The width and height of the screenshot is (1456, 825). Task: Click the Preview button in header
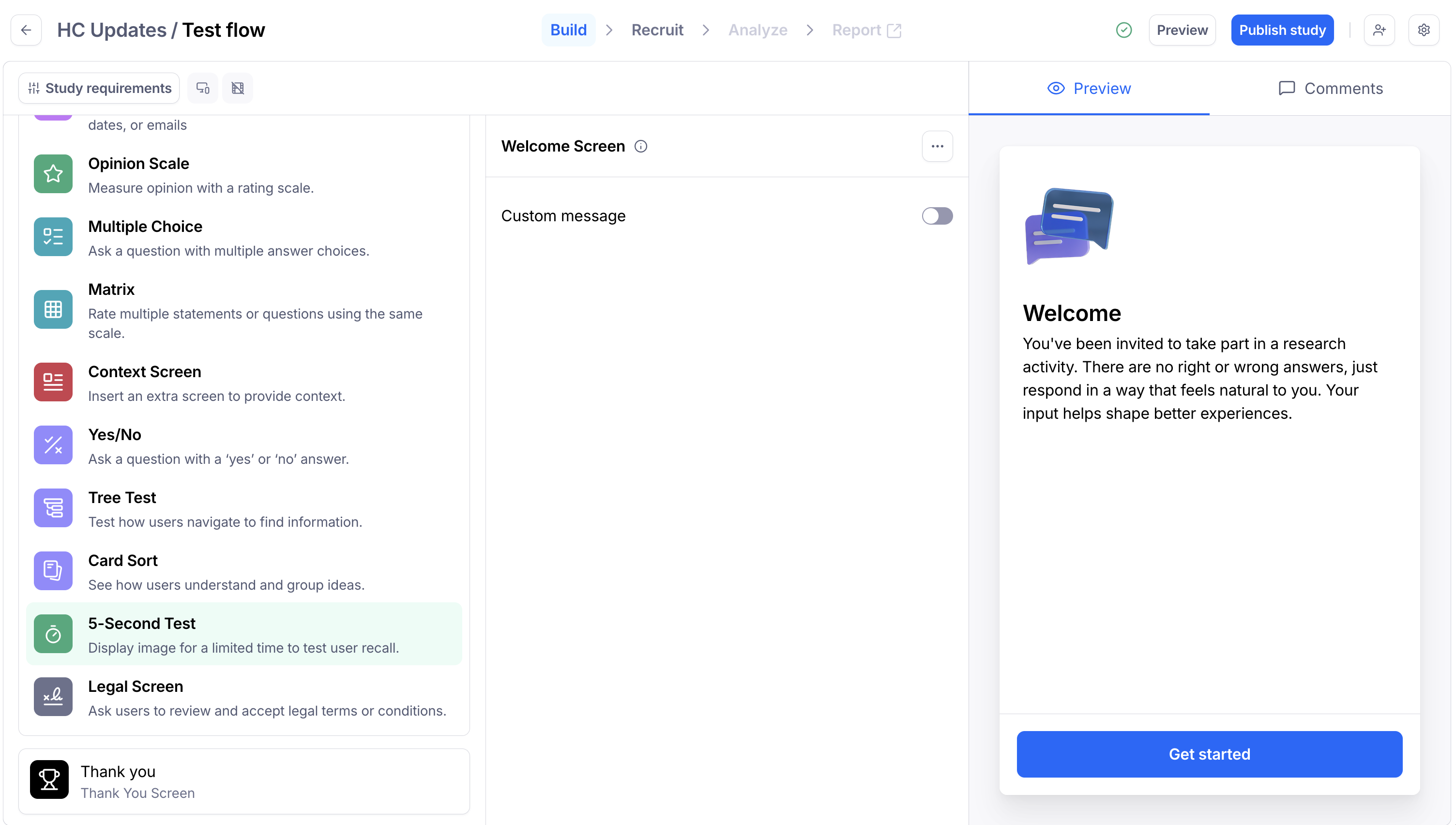tap(1183, 30)
